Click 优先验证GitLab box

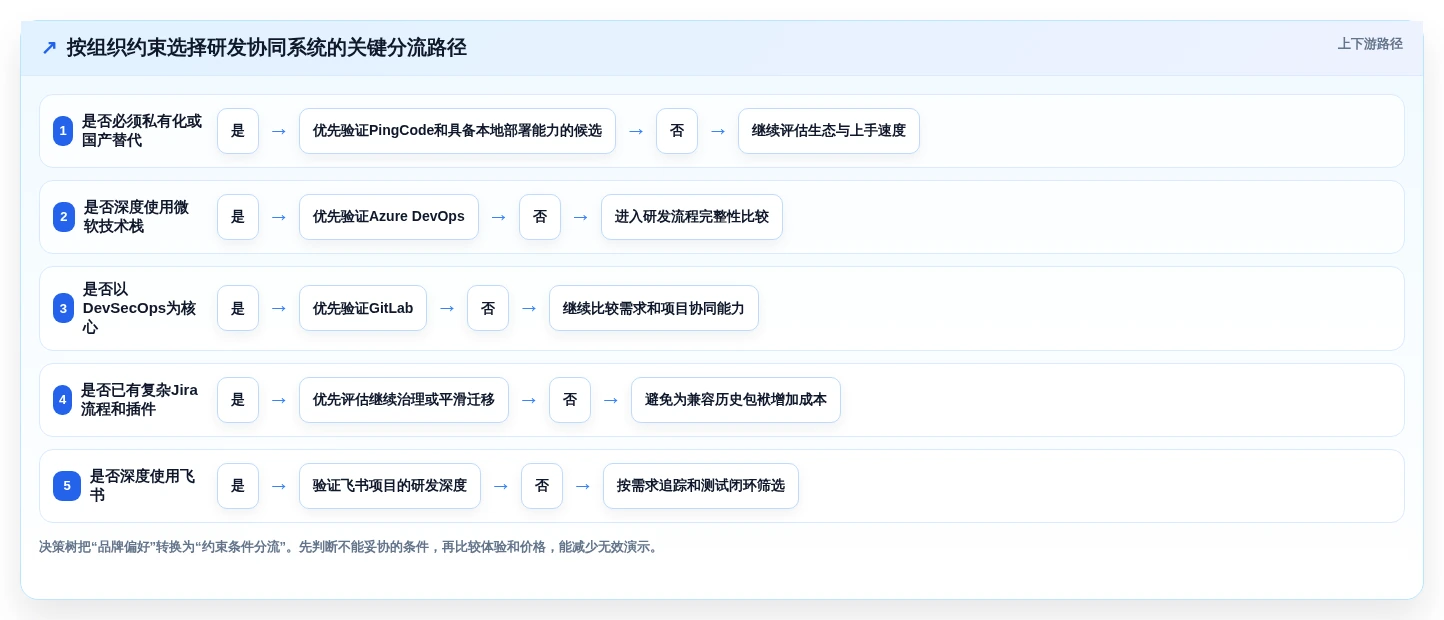tap(363, 308)
